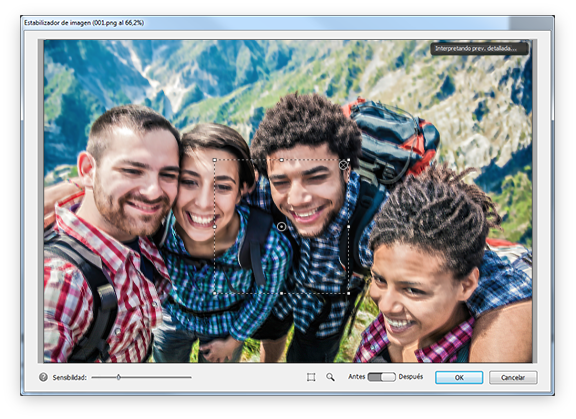Open help with the question mark icon
576x419 pixels.
point(43,377)
